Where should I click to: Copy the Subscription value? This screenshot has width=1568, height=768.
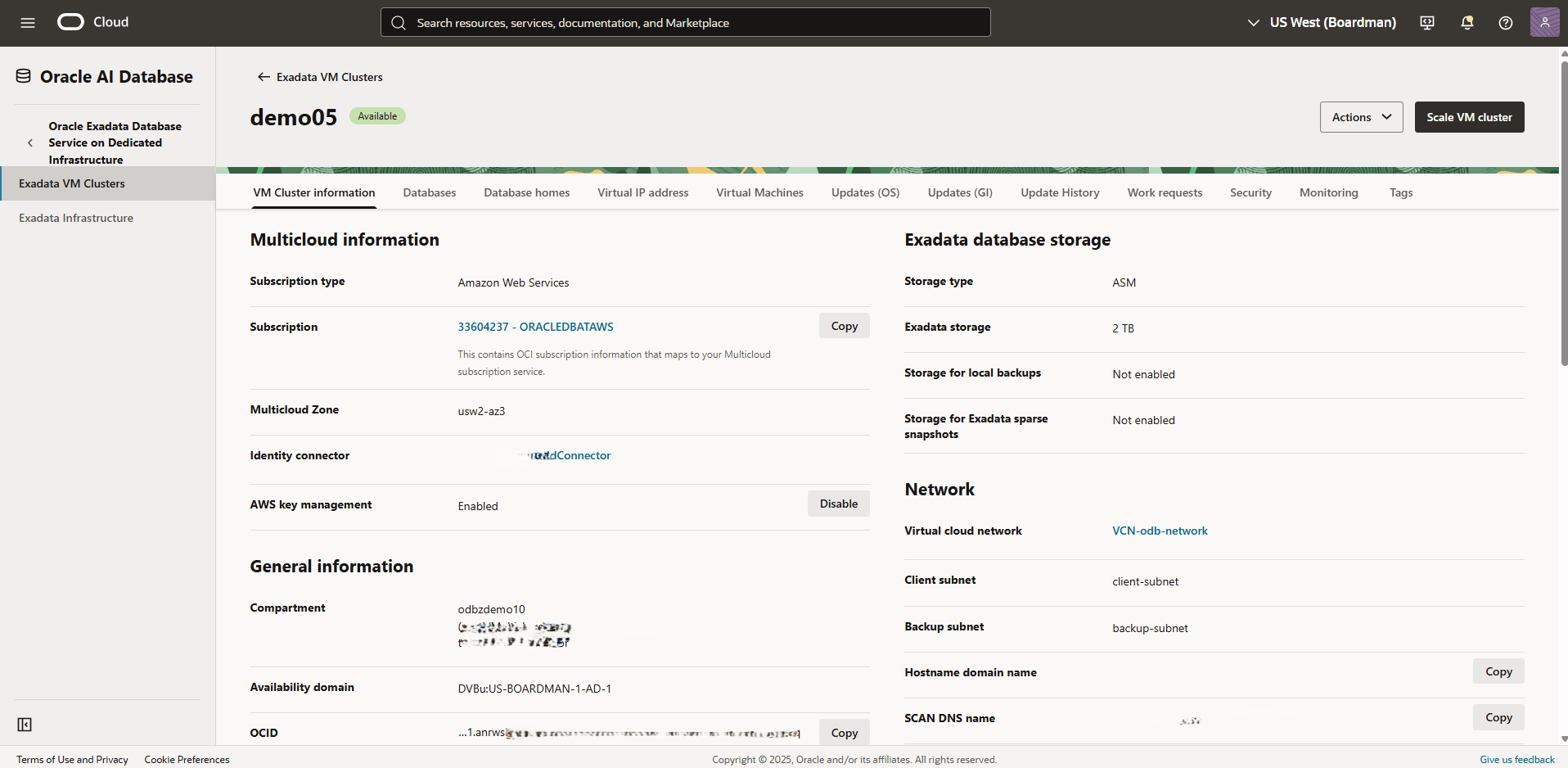click(844, 325)
